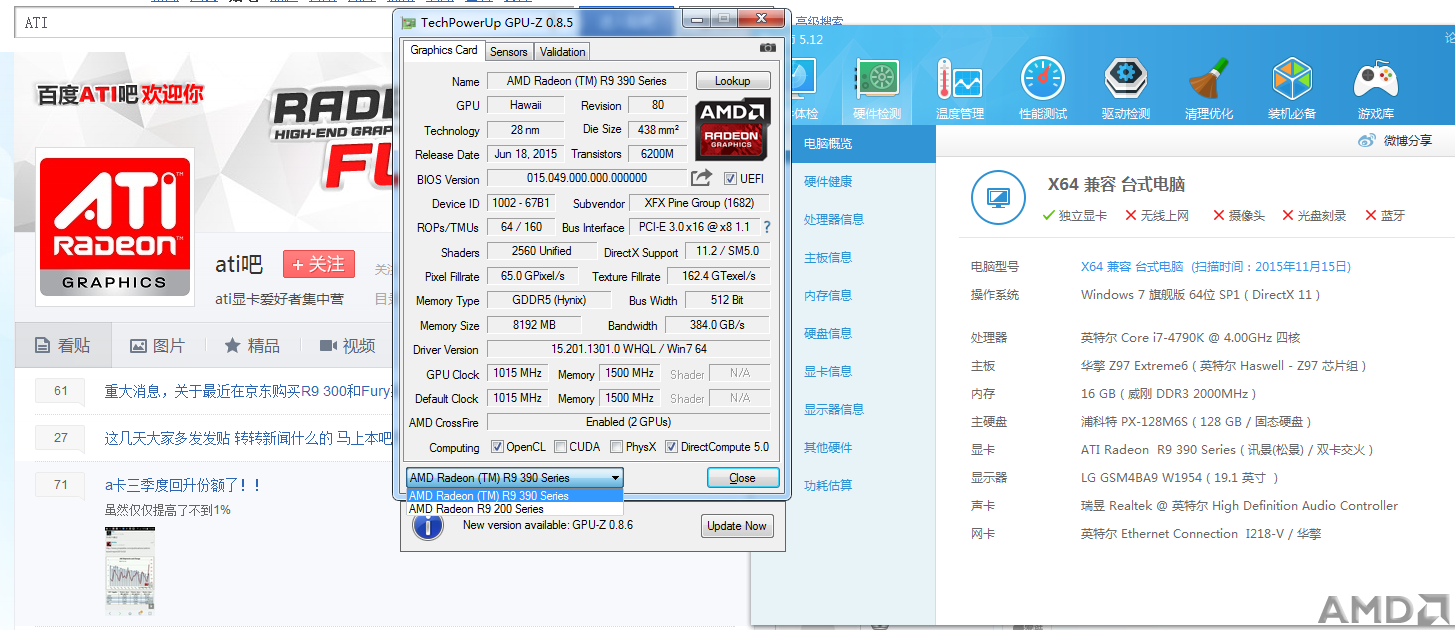Screen dimensions: 1455x630
Task: Open the GPU selection dropdown arrow
Action: [615, 478]
